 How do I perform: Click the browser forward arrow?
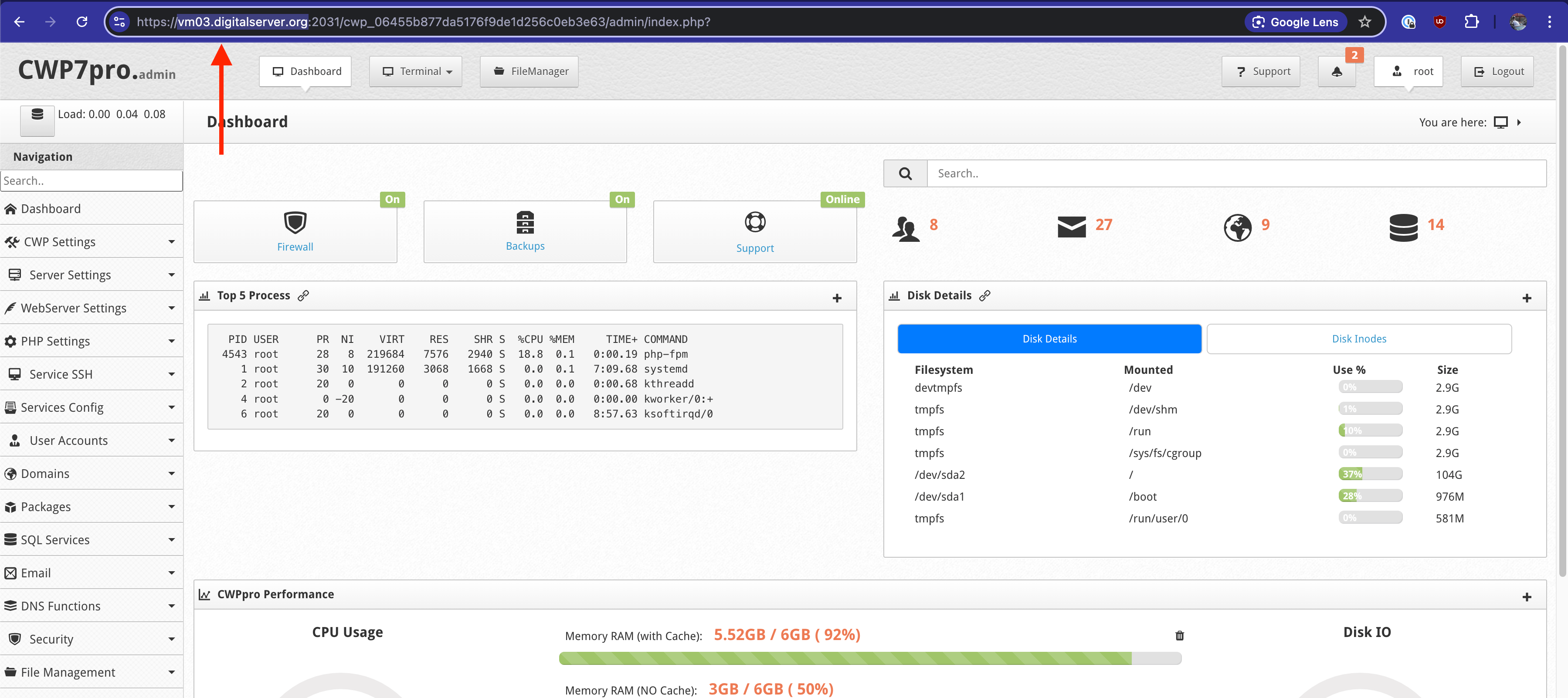point(51,22)
